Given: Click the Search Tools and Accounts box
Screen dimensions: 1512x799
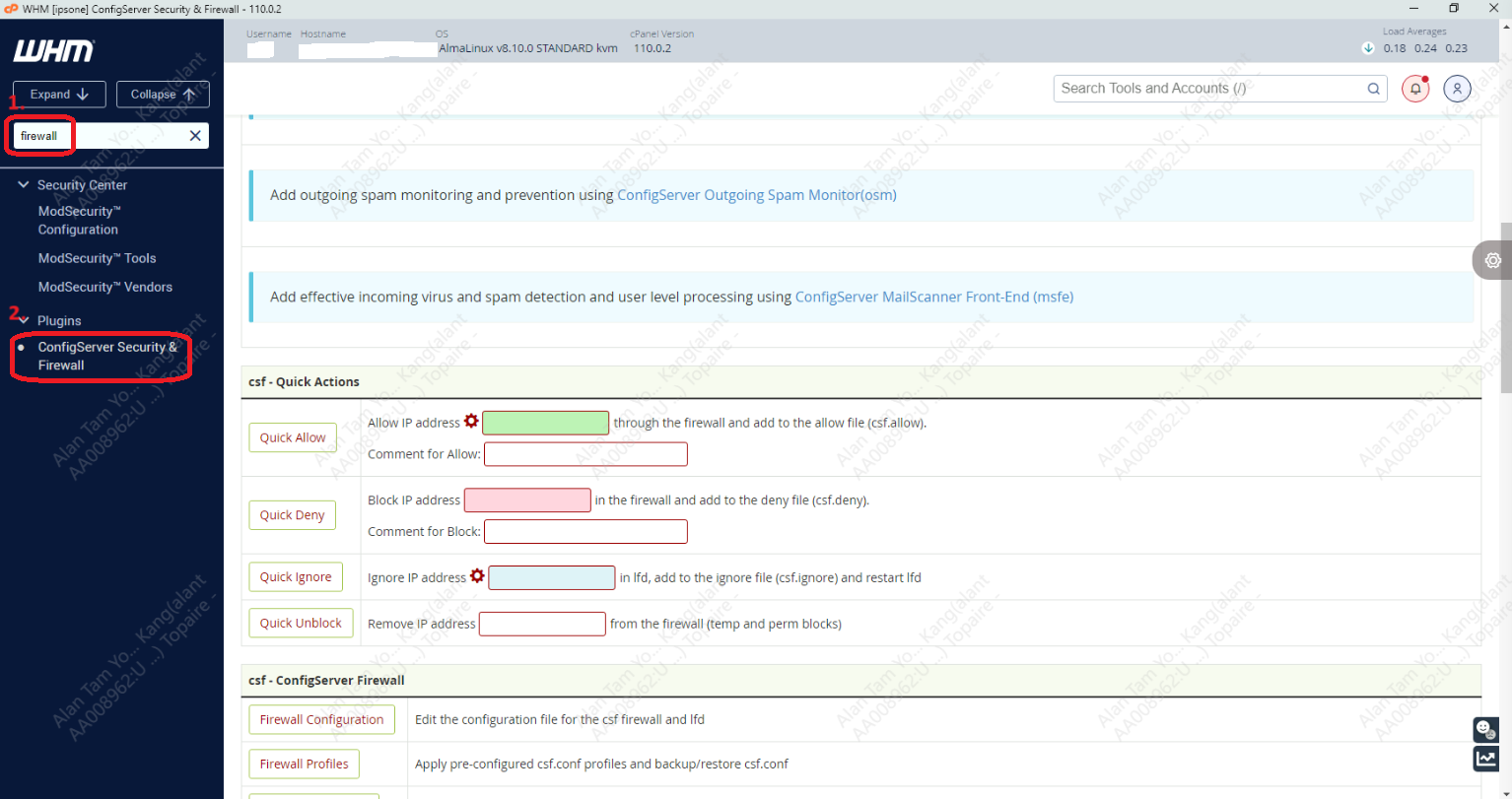Looking at the screenshot, I should pyautogui.click(x=1210, y=89).
